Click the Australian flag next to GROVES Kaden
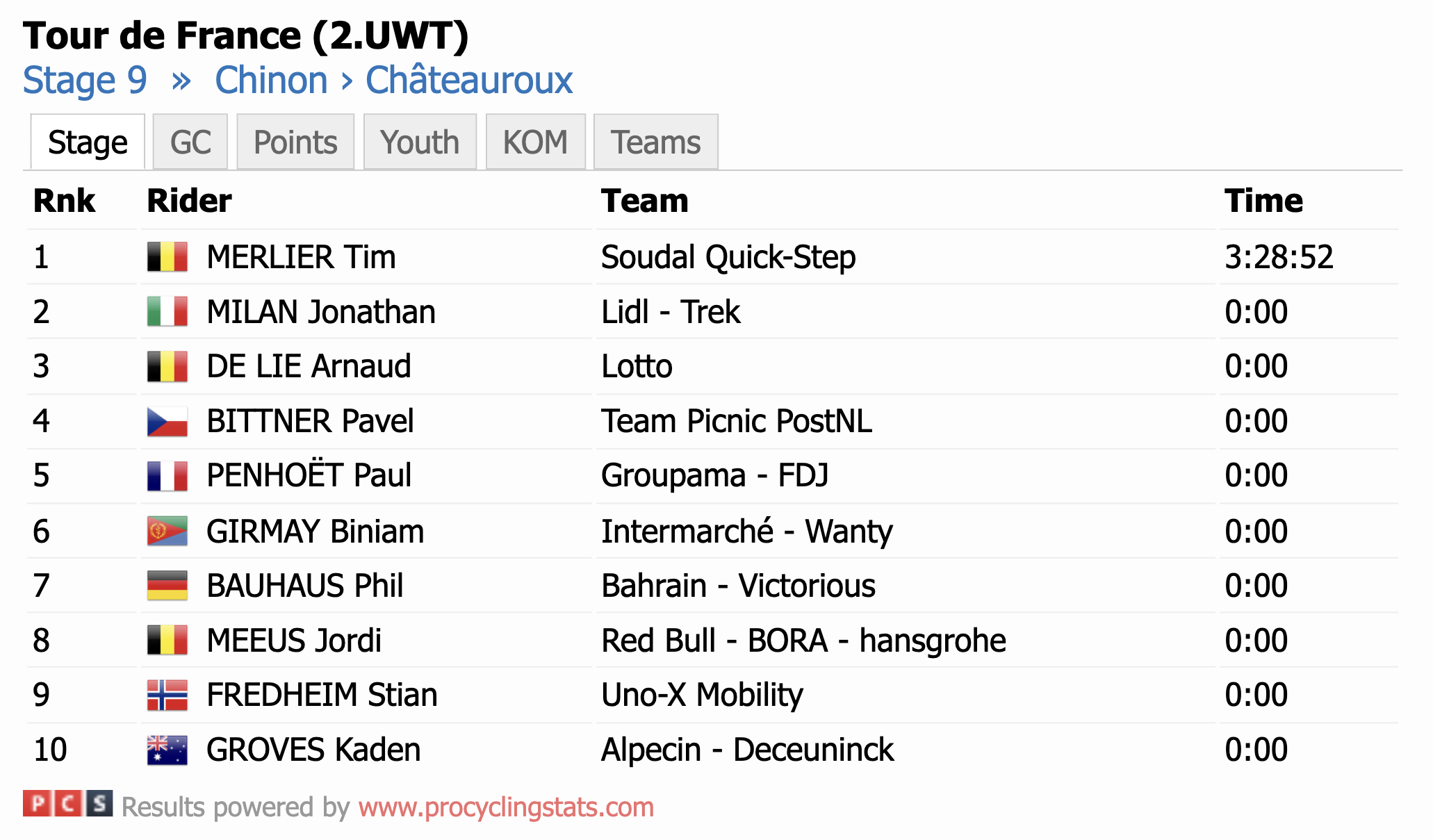1433x840 pixels. tap(167, 750)
